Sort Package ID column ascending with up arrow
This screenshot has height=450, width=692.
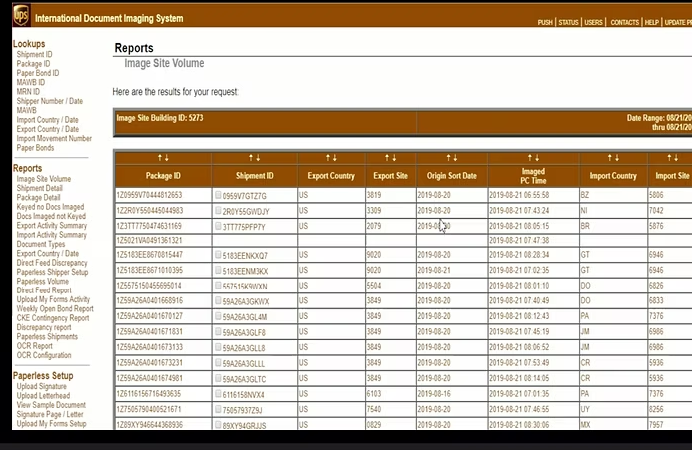160,158
